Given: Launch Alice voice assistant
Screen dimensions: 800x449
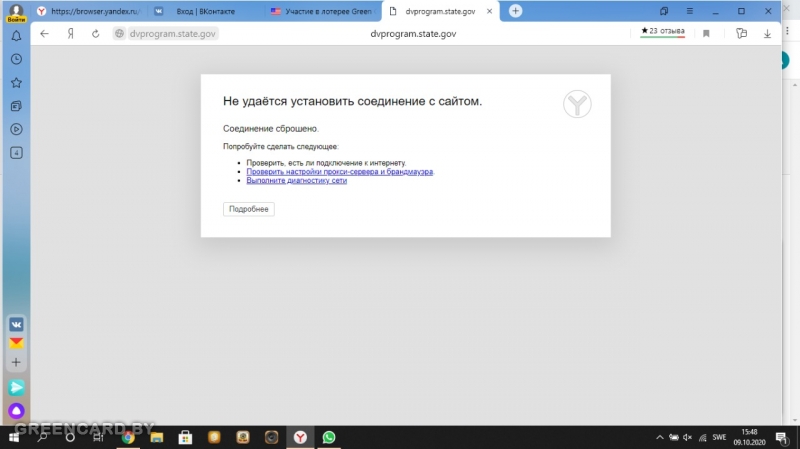Looking at the screenshot, I should coord(16,410).
